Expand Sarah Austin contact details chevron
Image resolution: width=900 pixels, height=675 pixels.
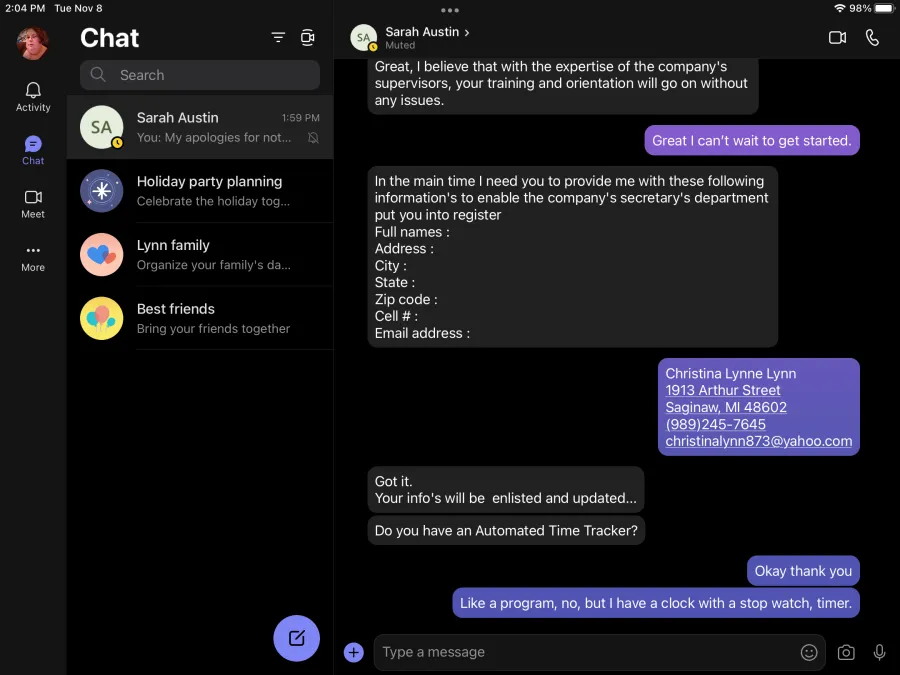pyautogui.click(x=467, y=33)
